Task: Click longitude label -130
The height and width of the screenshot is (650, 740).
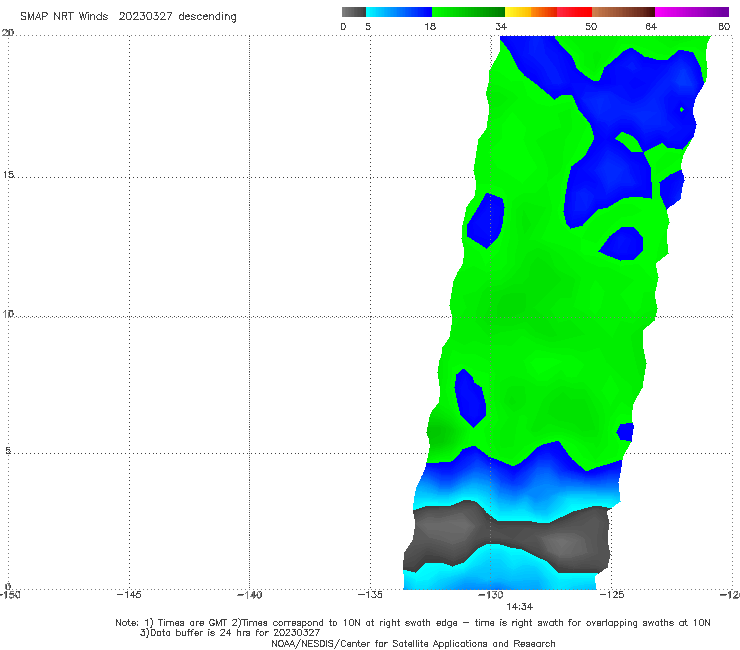Action: (x=491, y=595)
